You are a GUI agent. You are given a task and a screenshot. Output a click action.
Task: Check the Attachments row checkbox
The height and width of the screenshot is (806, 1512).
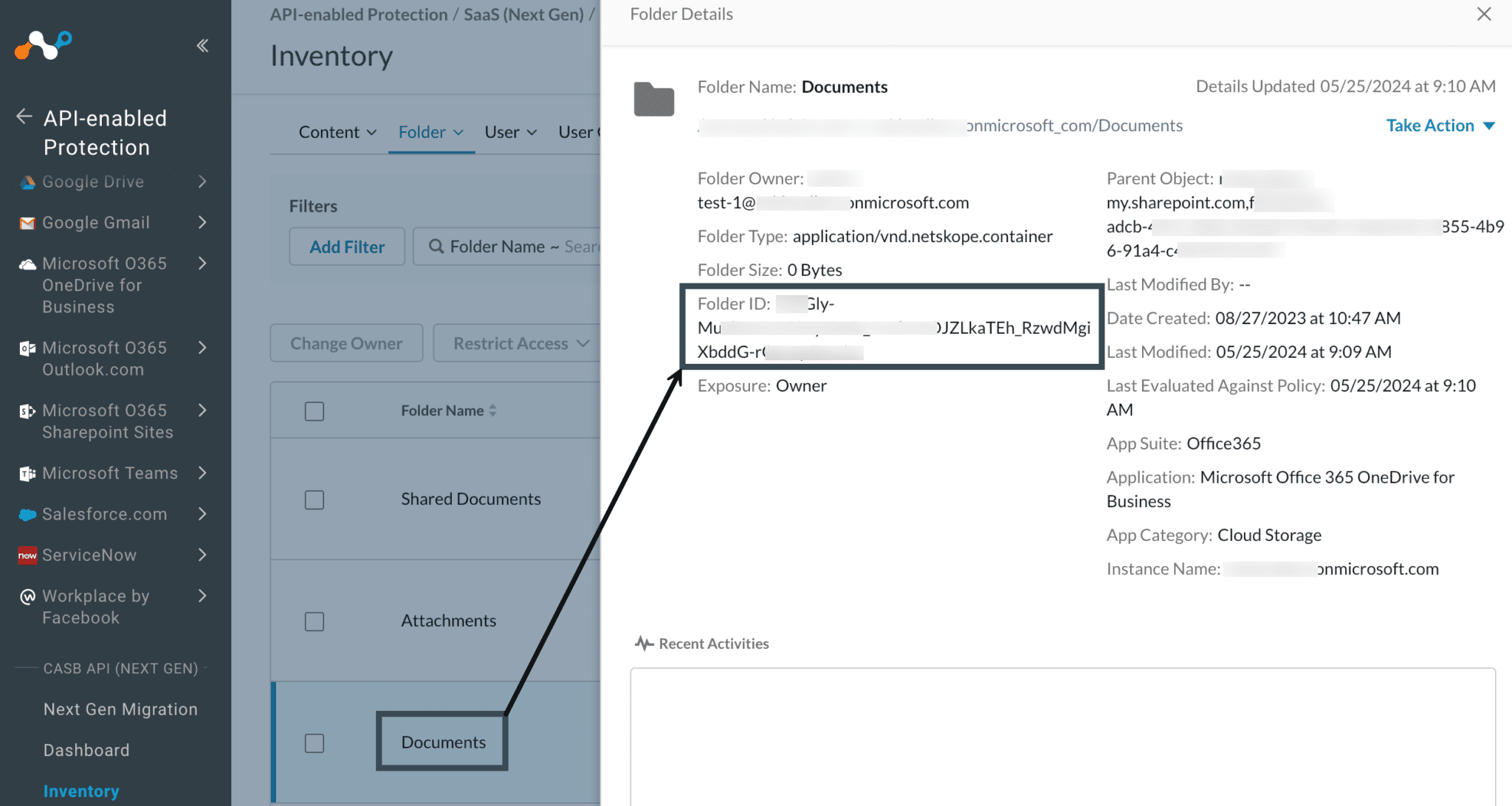click(314, 621)
